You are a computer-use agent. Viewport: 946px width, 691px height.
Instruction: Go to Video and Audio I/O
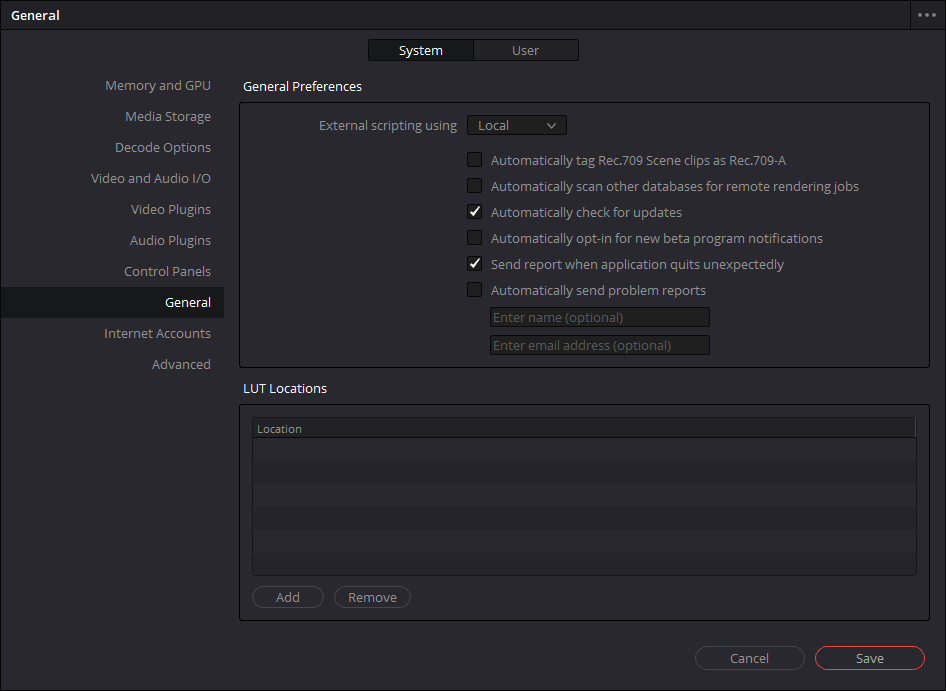point(151,179)
